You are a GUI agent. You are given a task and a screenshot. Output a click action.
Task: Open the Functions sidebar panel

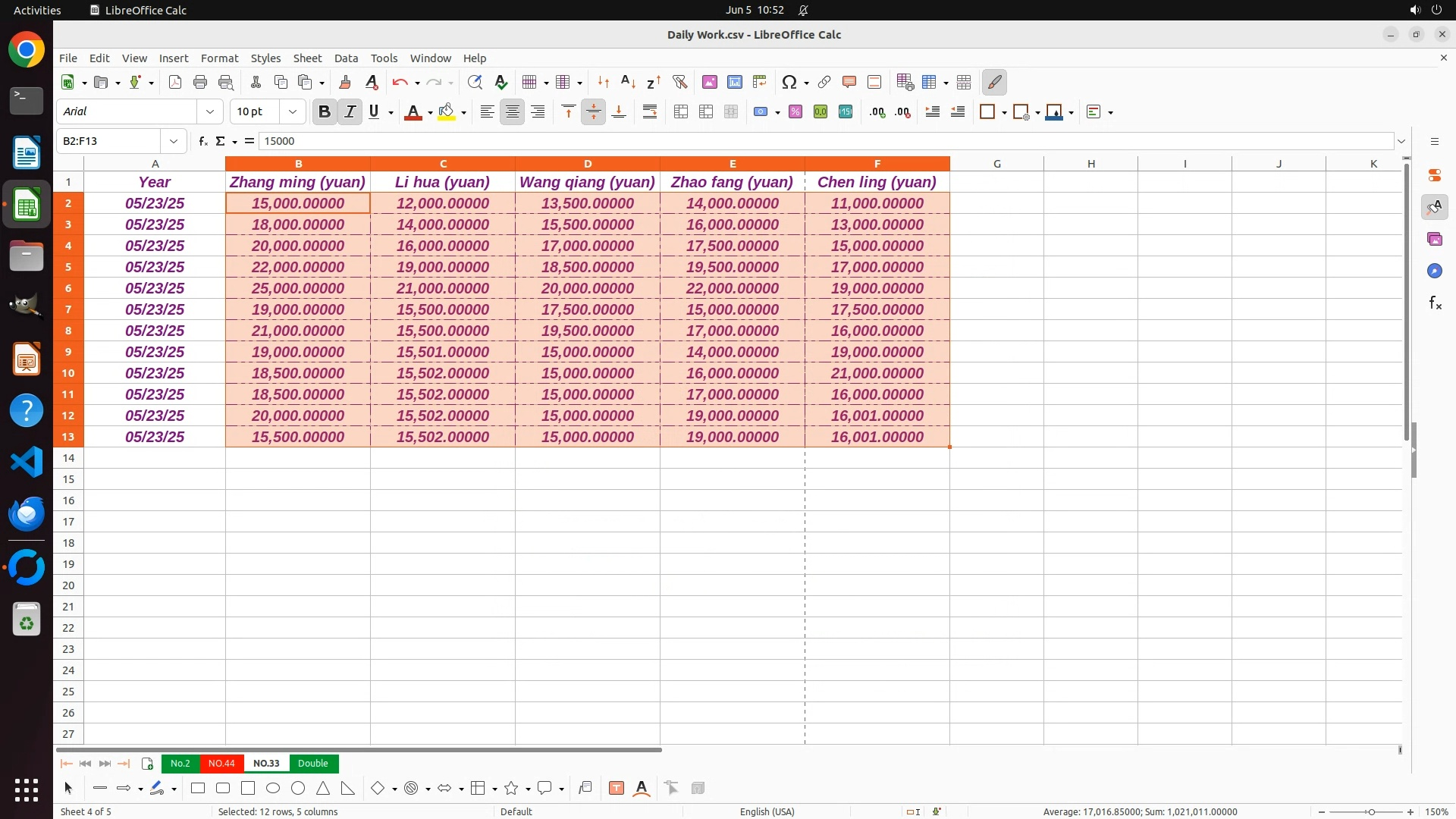(1435, 303)
